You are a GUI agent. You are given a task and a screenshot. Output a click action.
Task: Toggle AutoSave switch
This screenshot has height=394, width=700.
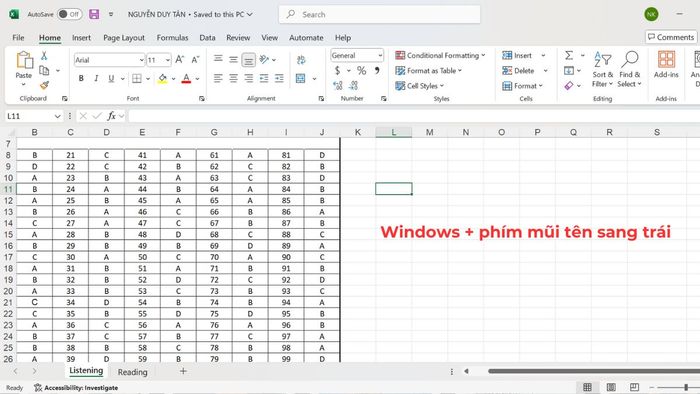(70, 14)
